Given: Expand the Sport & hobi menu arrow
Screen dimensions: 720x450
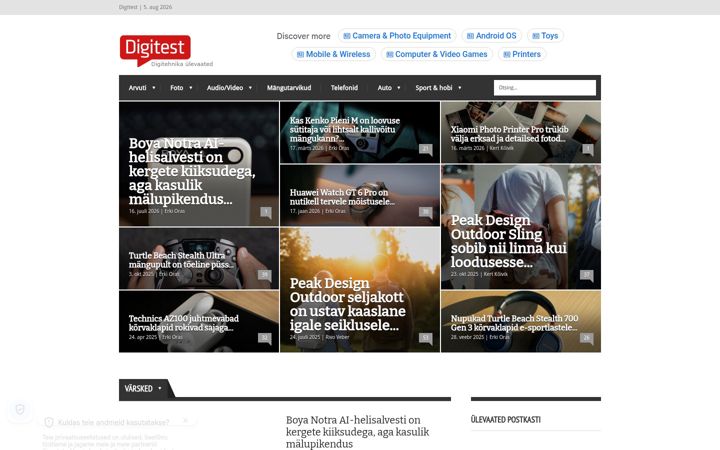Looking at the screenshot, I should point(460,88).
